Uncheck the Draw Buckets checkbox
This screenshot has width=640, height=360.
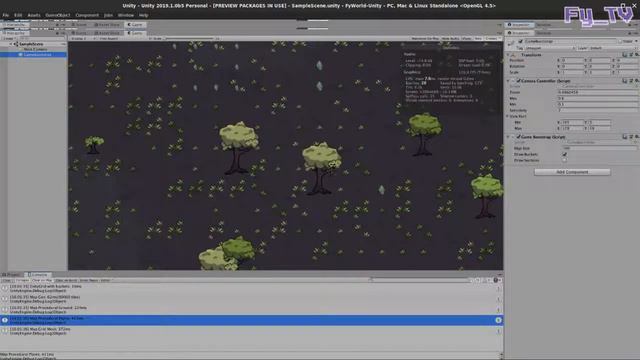pyautogui.click(x=564, y=154)
